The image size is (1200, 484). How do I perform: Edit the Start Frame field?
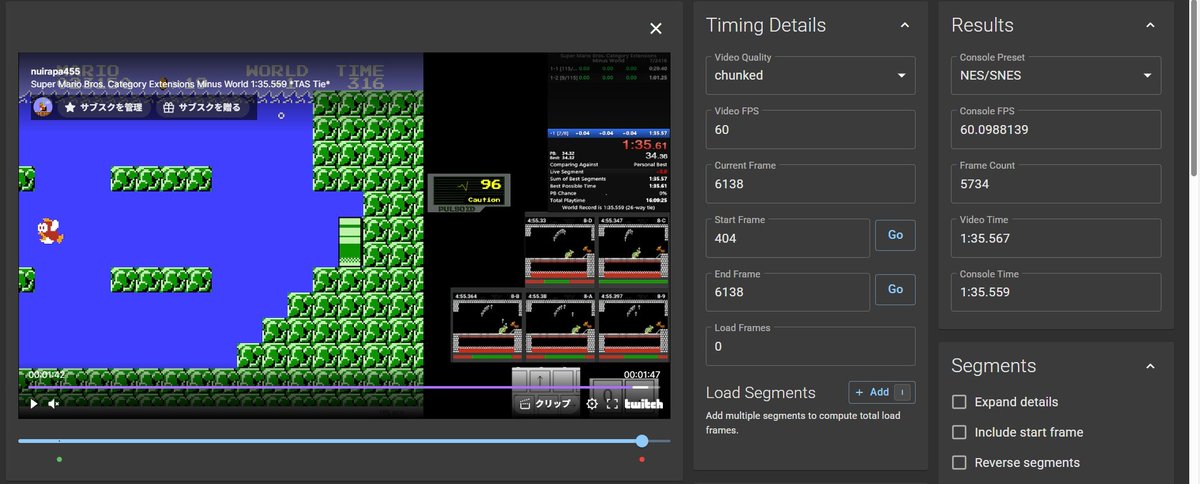click(x=788, y=238)
